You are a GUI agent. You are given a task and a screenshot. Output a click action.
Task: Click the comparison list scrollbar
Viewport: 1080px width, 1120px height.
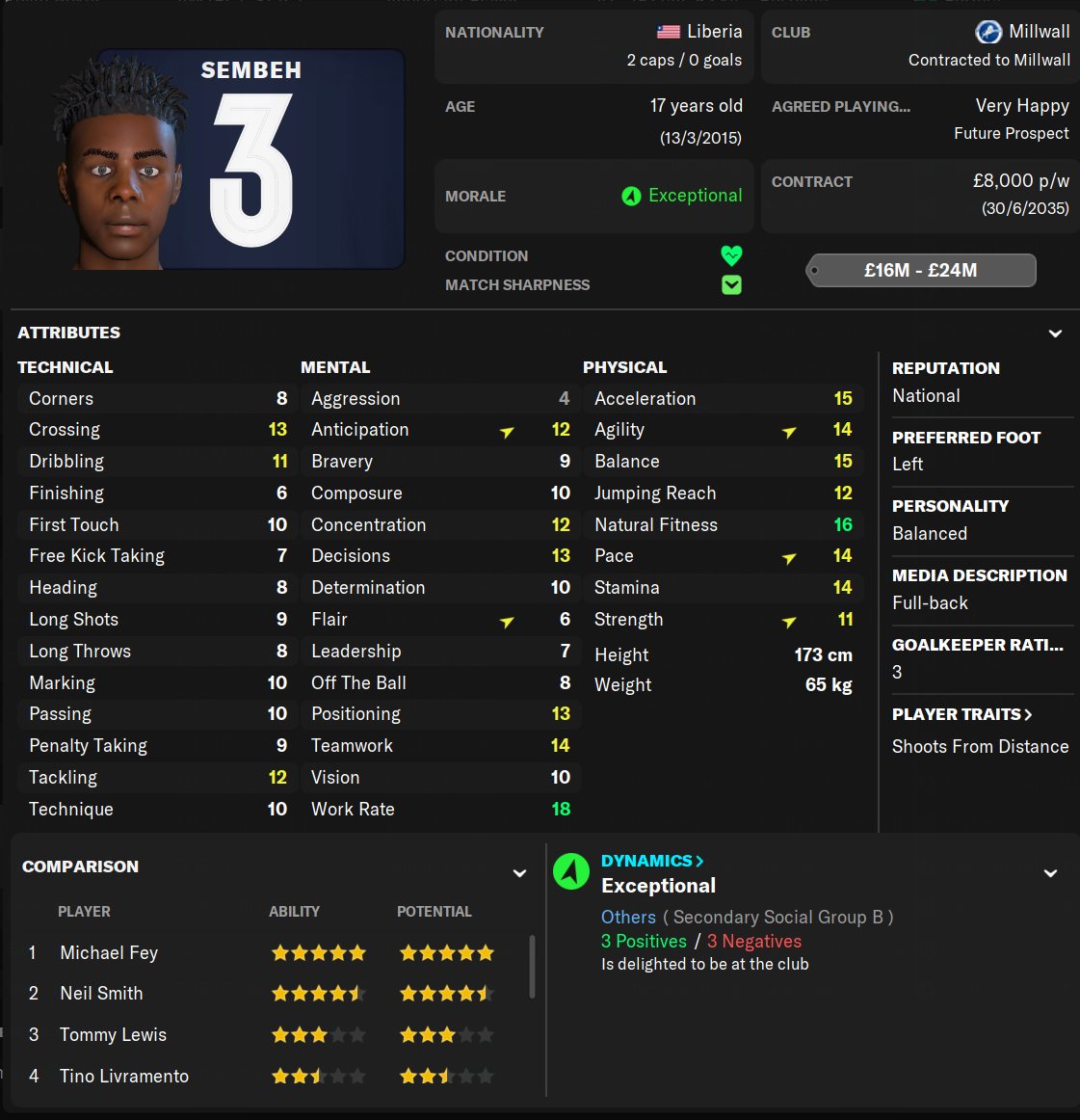point(532,967)
